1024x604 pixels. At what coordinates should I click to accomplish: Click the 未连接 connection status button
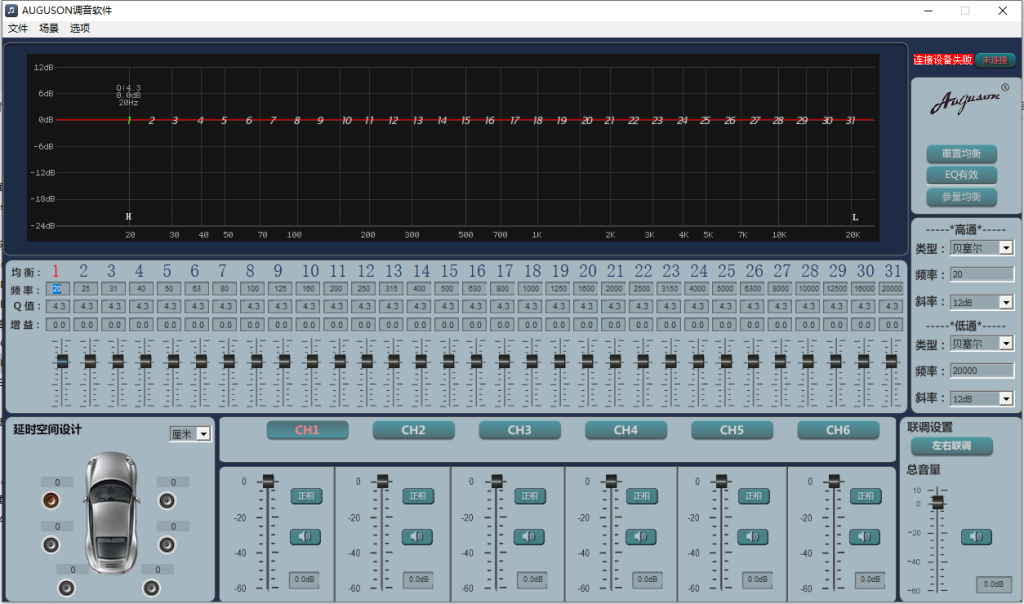point(995,60)
